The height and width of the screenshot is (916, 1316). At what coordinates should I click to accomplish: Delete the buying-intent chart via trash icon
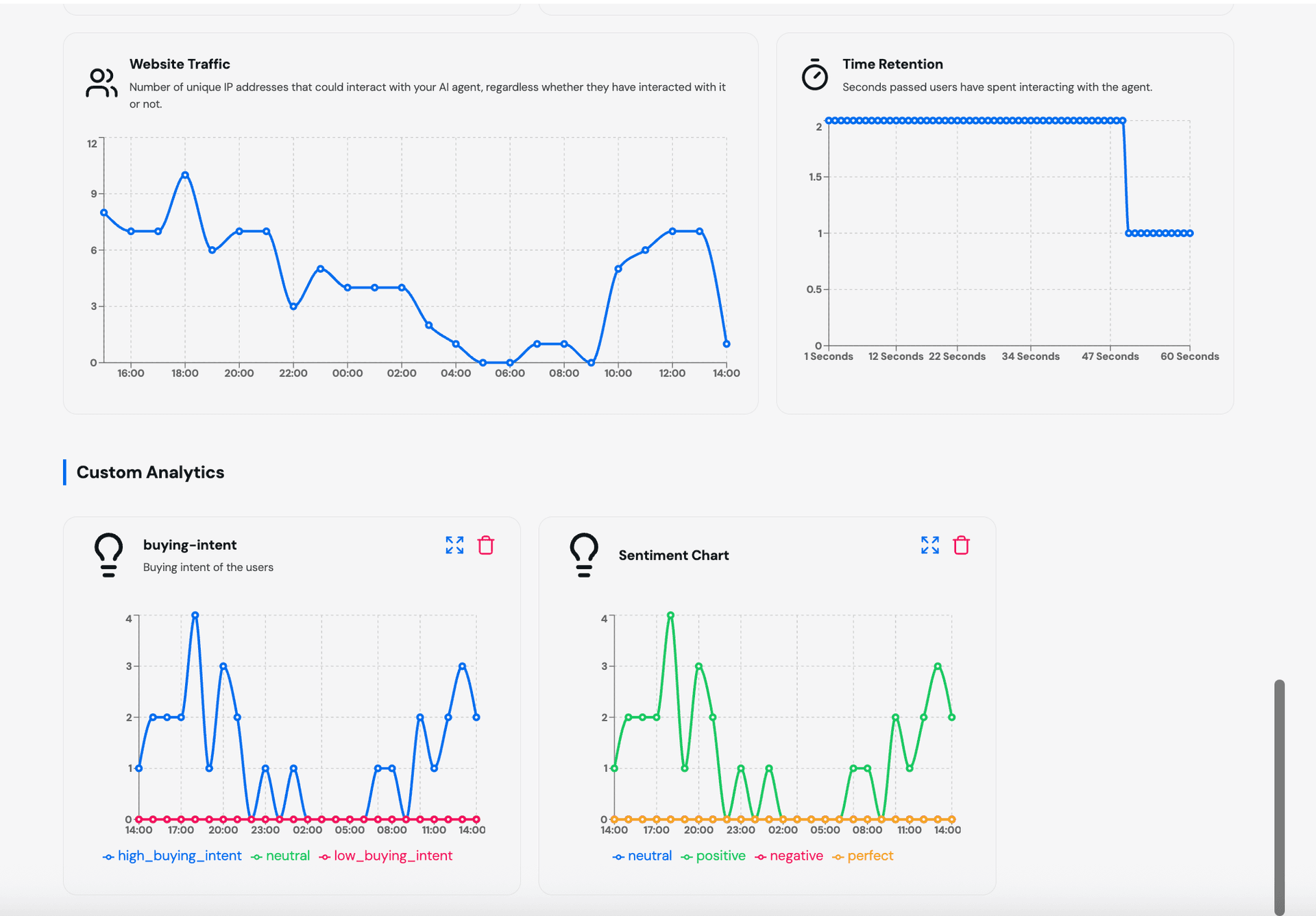click(x=485, y=545)
